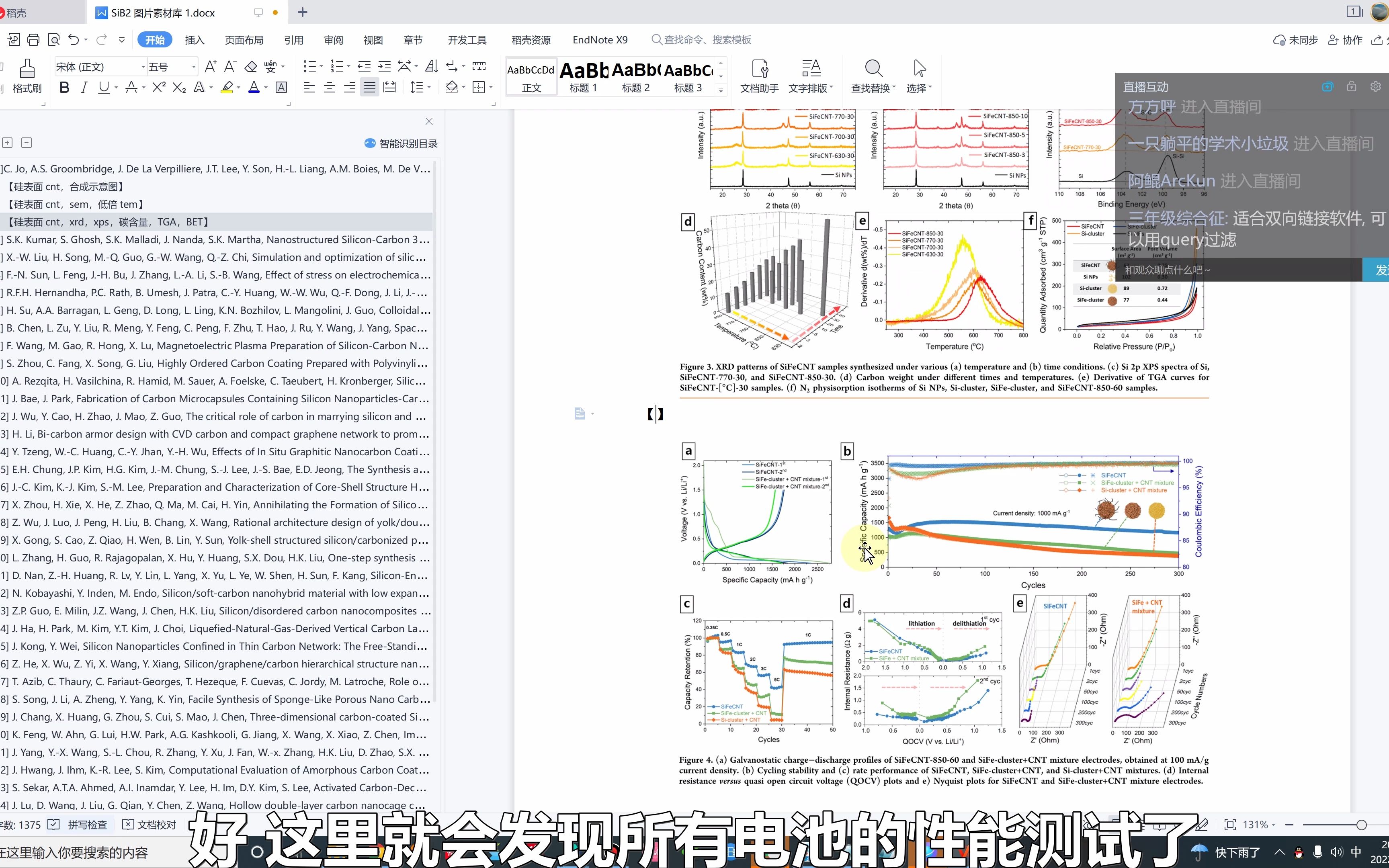Click Smart Identify TOC (智能识别目录)

coord(401,143)
